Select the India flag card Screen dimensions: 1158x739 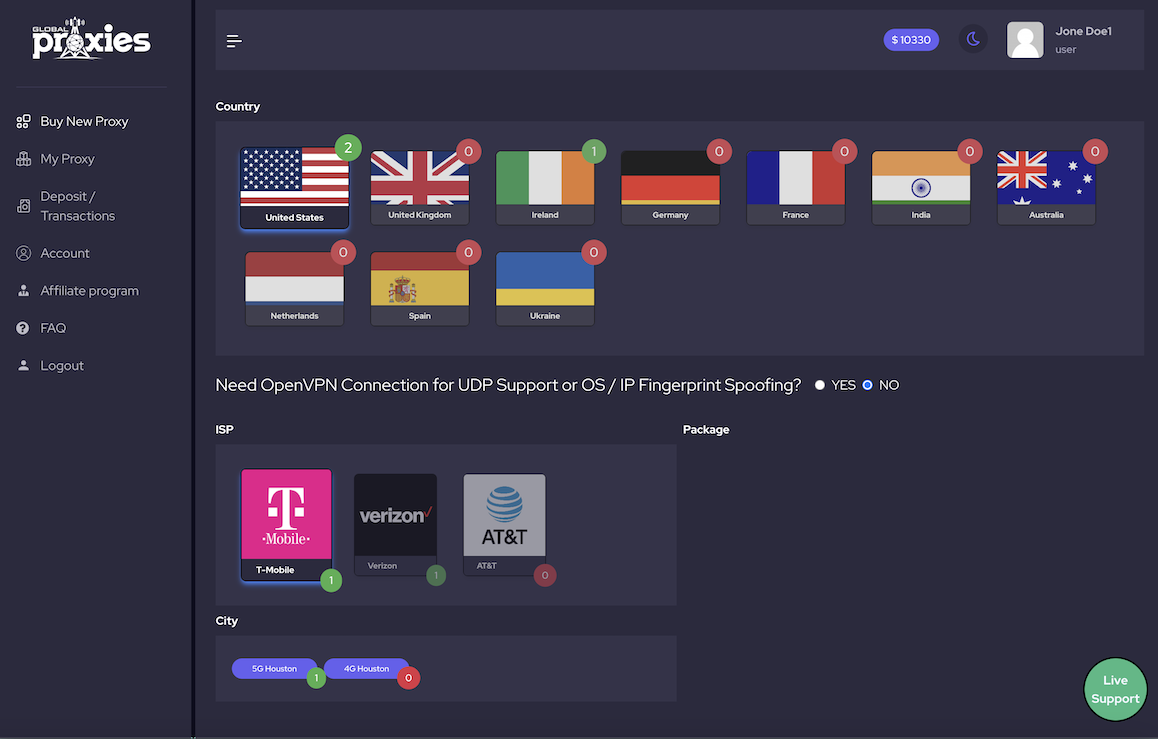921,188
